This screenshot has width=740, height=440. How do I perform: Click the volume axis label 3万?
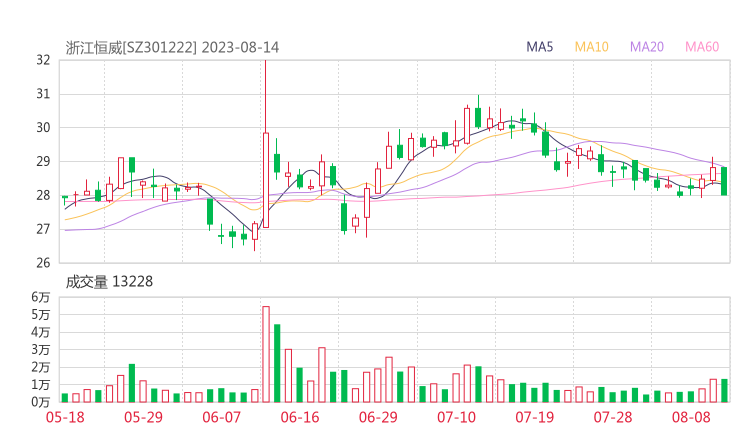pyautogui.click(x=41, y=350)
